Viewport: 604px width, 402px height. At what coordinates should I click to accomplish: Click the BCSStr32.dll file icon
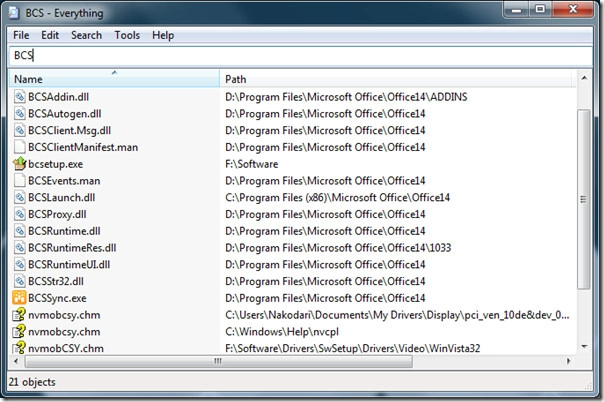point(20,281)
